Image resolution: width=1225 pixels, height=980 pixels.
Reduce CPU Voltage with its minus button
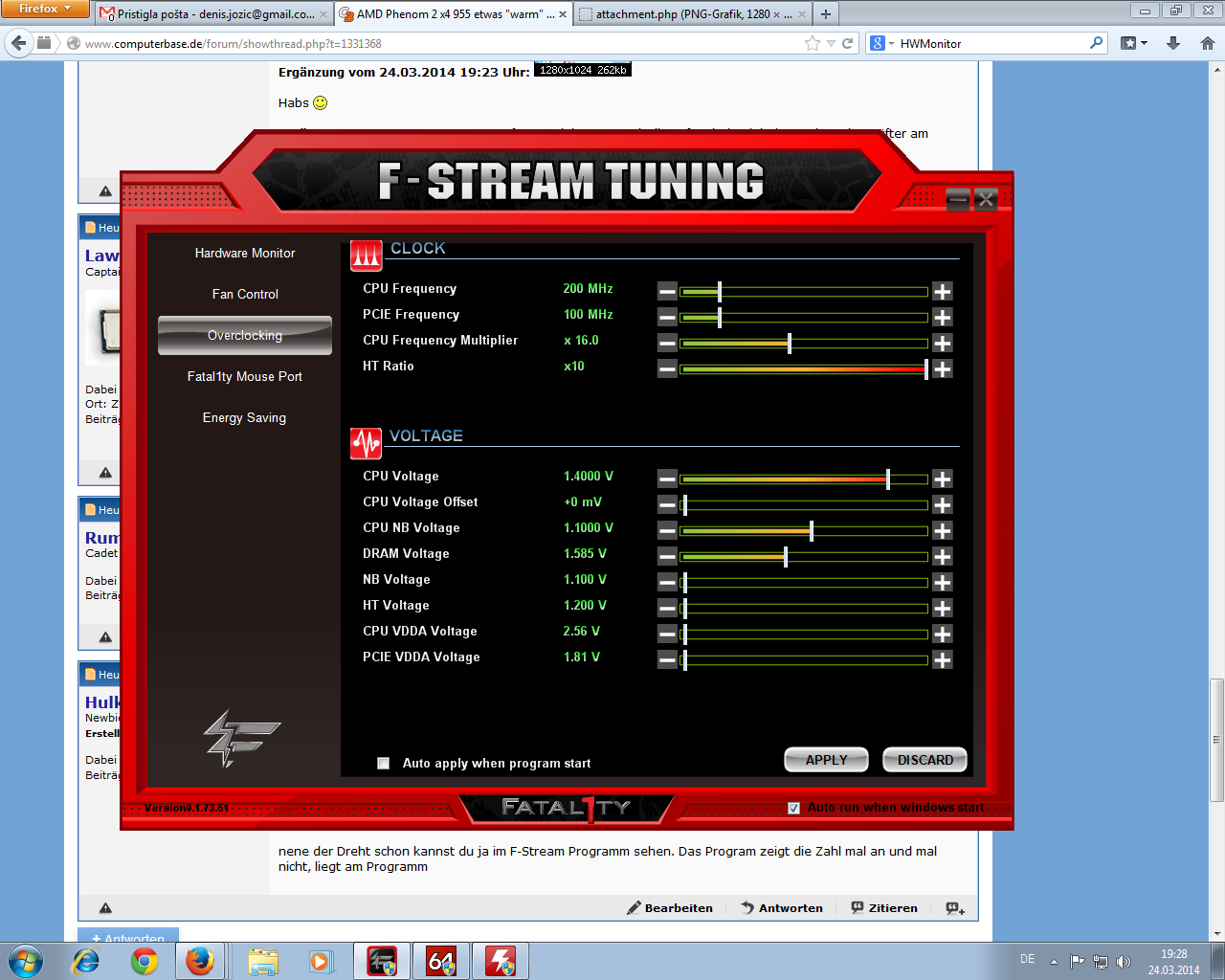(667, 479)
